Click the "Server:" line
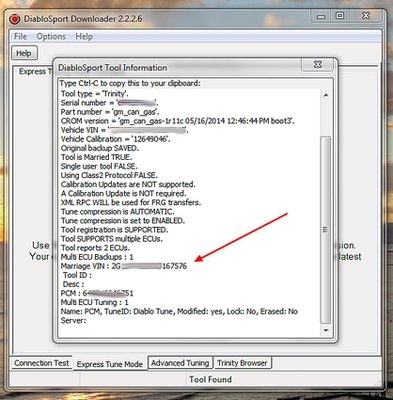This screenshot has height=400, width=393. pos(73,321)
